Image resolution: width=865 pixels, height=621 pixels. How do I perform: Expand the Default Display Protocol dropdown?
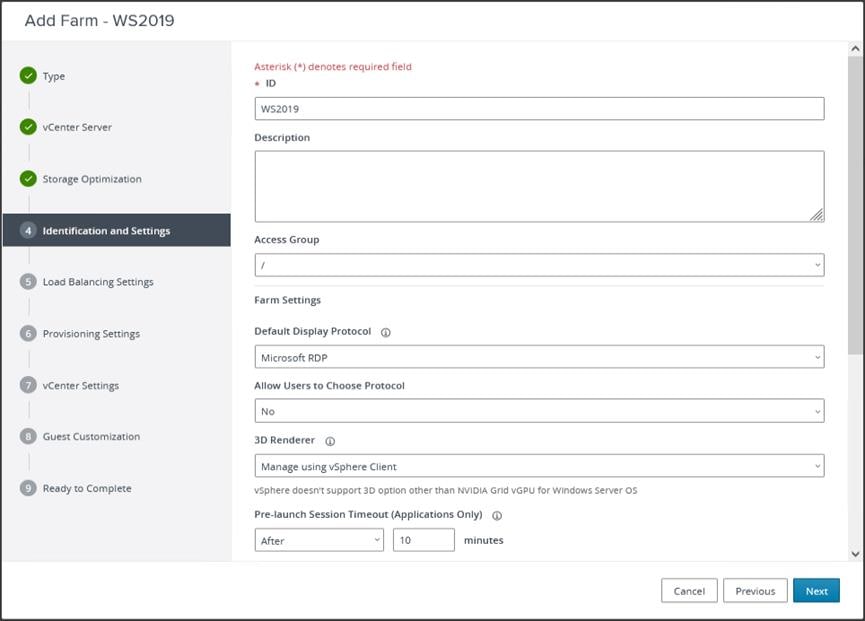(539, 357)
